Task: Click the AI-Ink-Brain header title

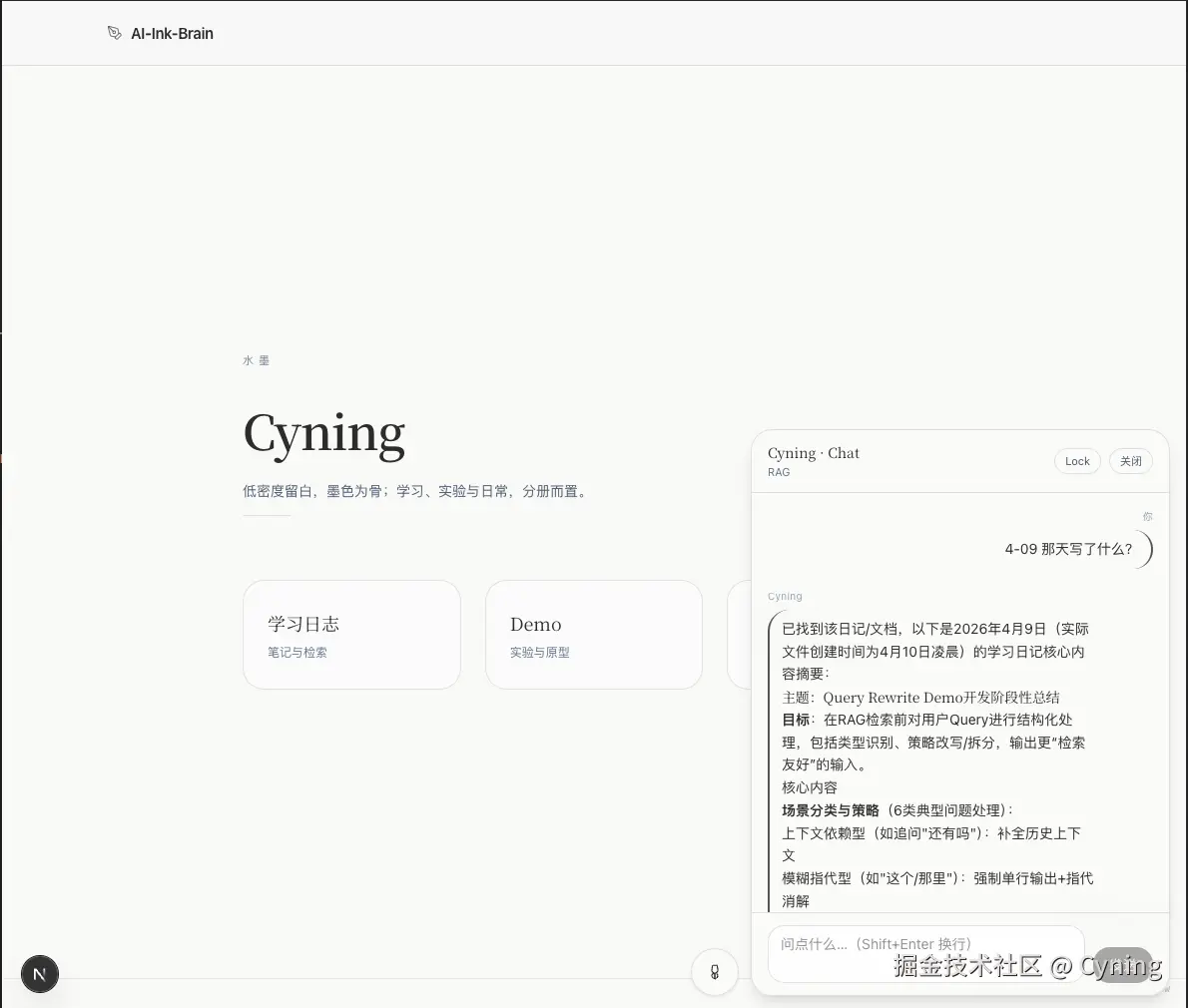Action: (x=172, y=33)
